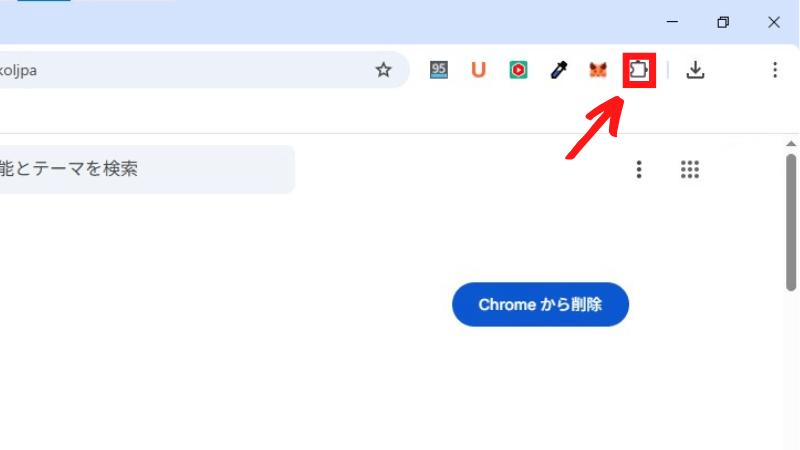The image size is (800, 450).
Task: Open the extension icon showing 95
Action: pyautogui.click(x=439, y=70)
